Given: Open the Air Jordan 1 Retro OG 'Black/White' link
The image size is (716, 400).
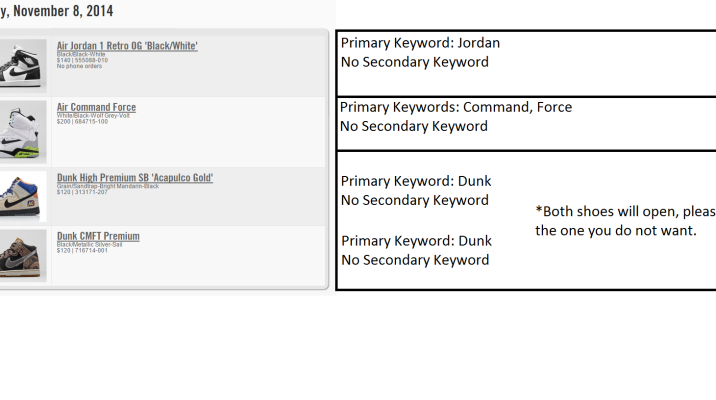Looking at the screenshot, I should pyautogui.click(x=127, y=45).
